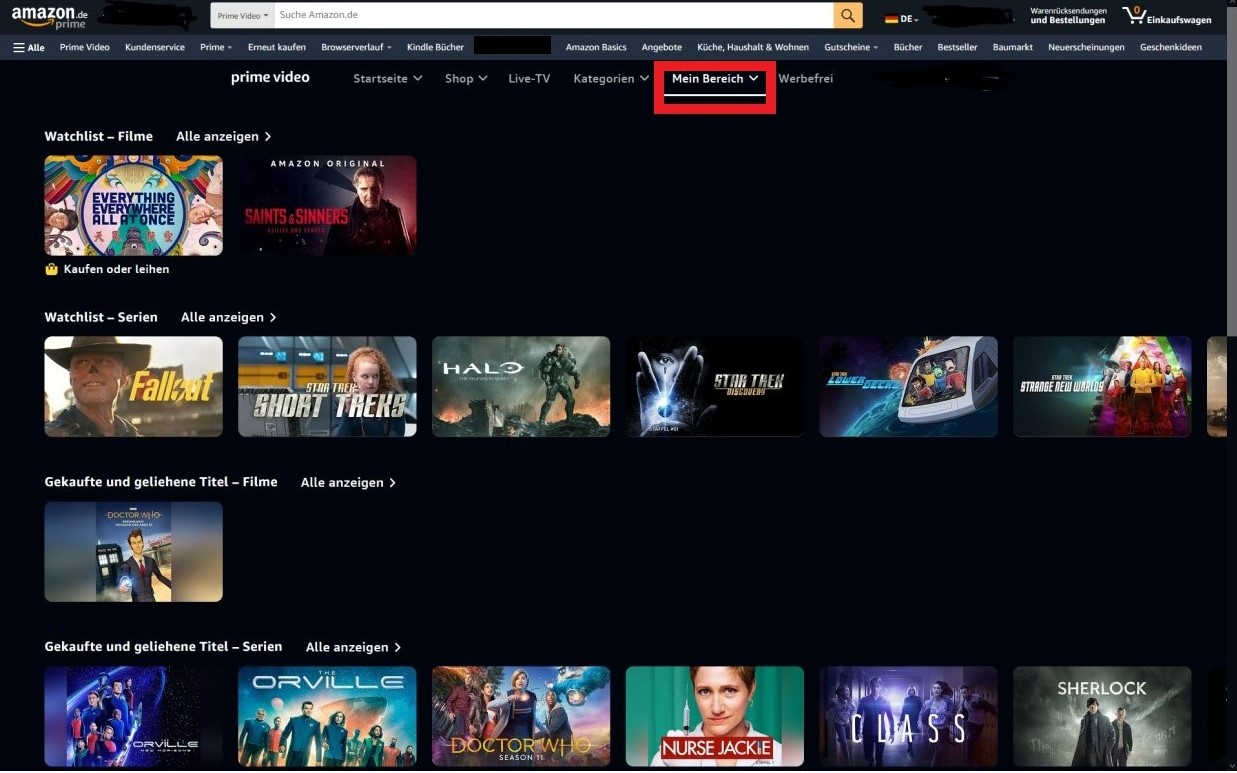Click the prime video logo
The height and width of the screenshot is (773, 1237).
pos(270,77)
